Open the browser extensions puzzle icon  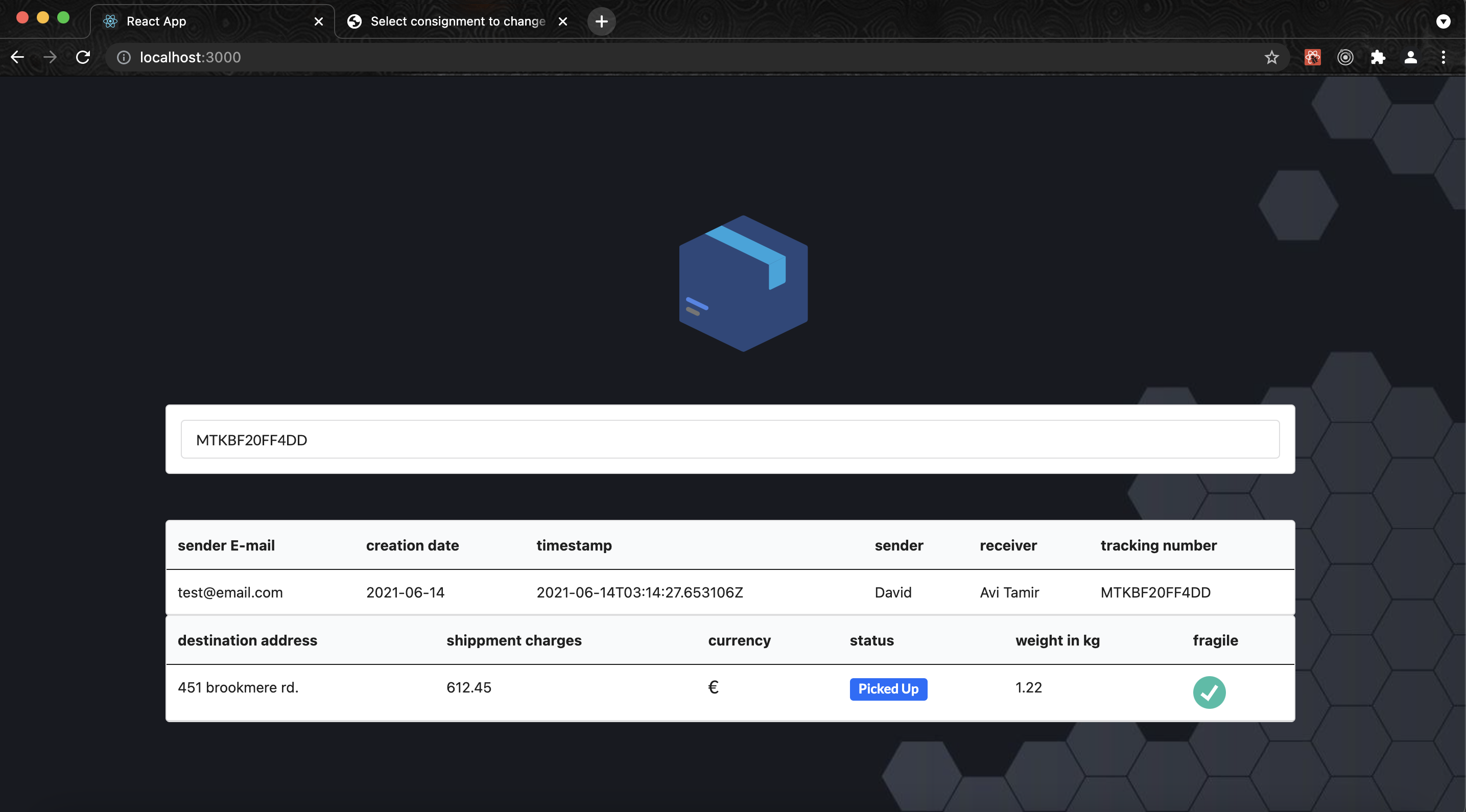(x=1378, y=57)
